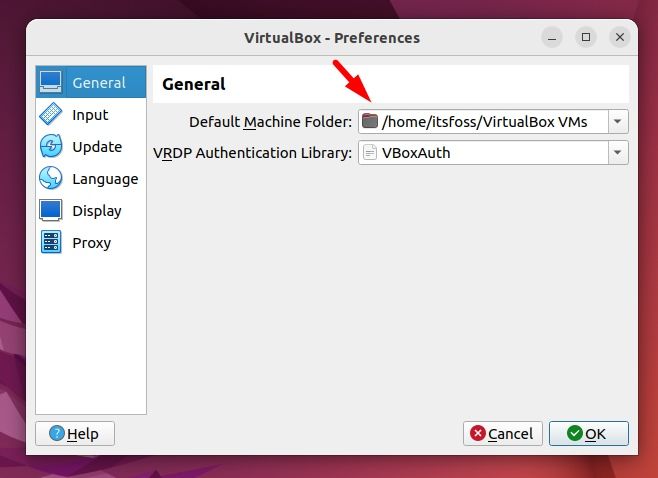This screenshot has width=658, height=478.
Task: Click the Input keyboard icon
Action: tap(51, 114)
